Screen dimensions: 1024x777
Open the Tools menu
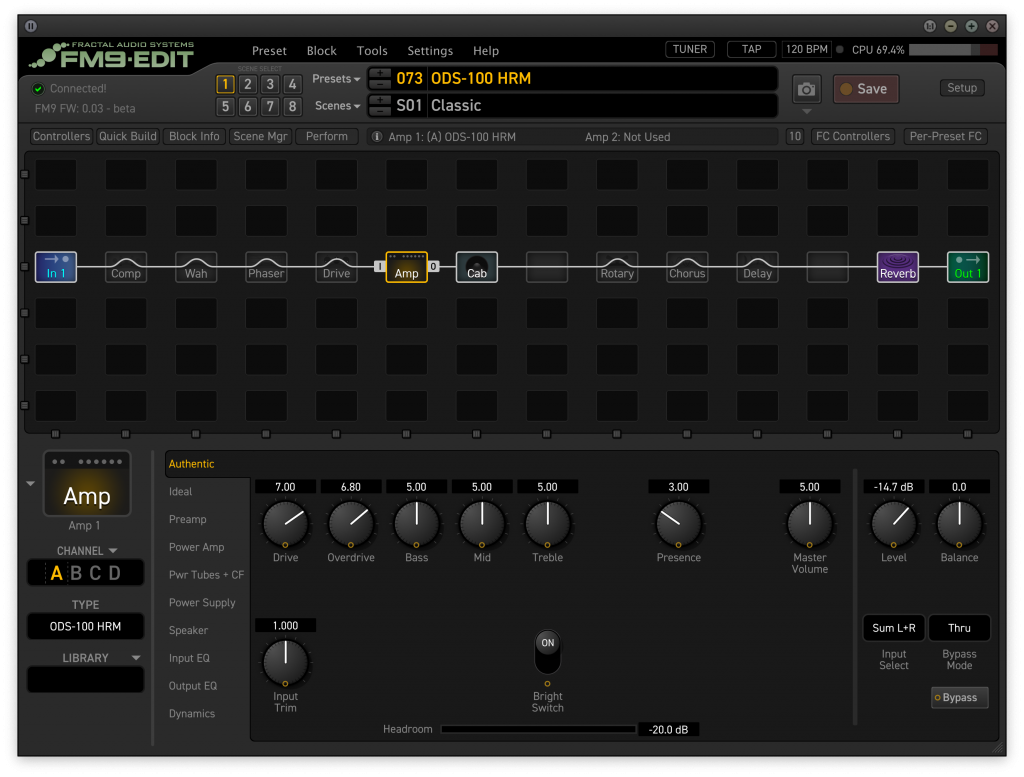[372, 51]
